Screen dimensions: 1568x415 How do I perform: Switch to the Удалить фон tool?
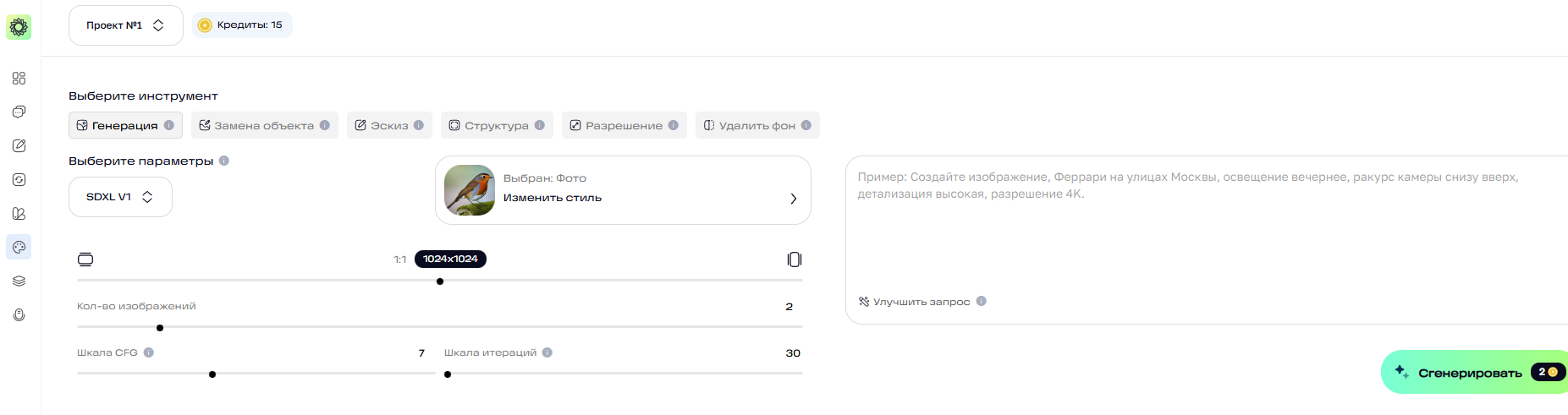756,125
